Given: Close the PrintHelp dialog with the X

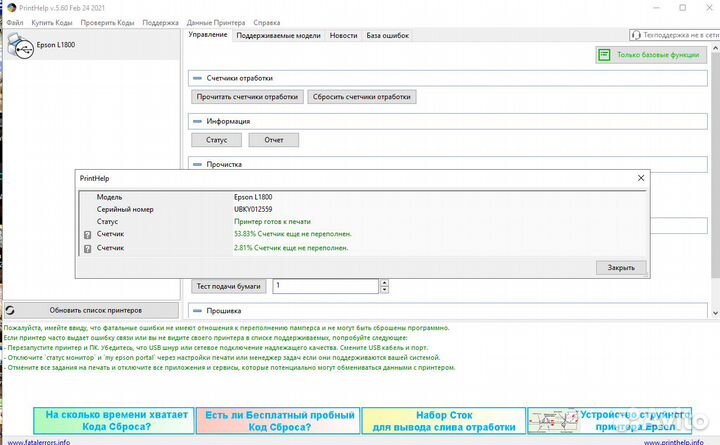Looking at the screenshot, I should tap(641, 177).
